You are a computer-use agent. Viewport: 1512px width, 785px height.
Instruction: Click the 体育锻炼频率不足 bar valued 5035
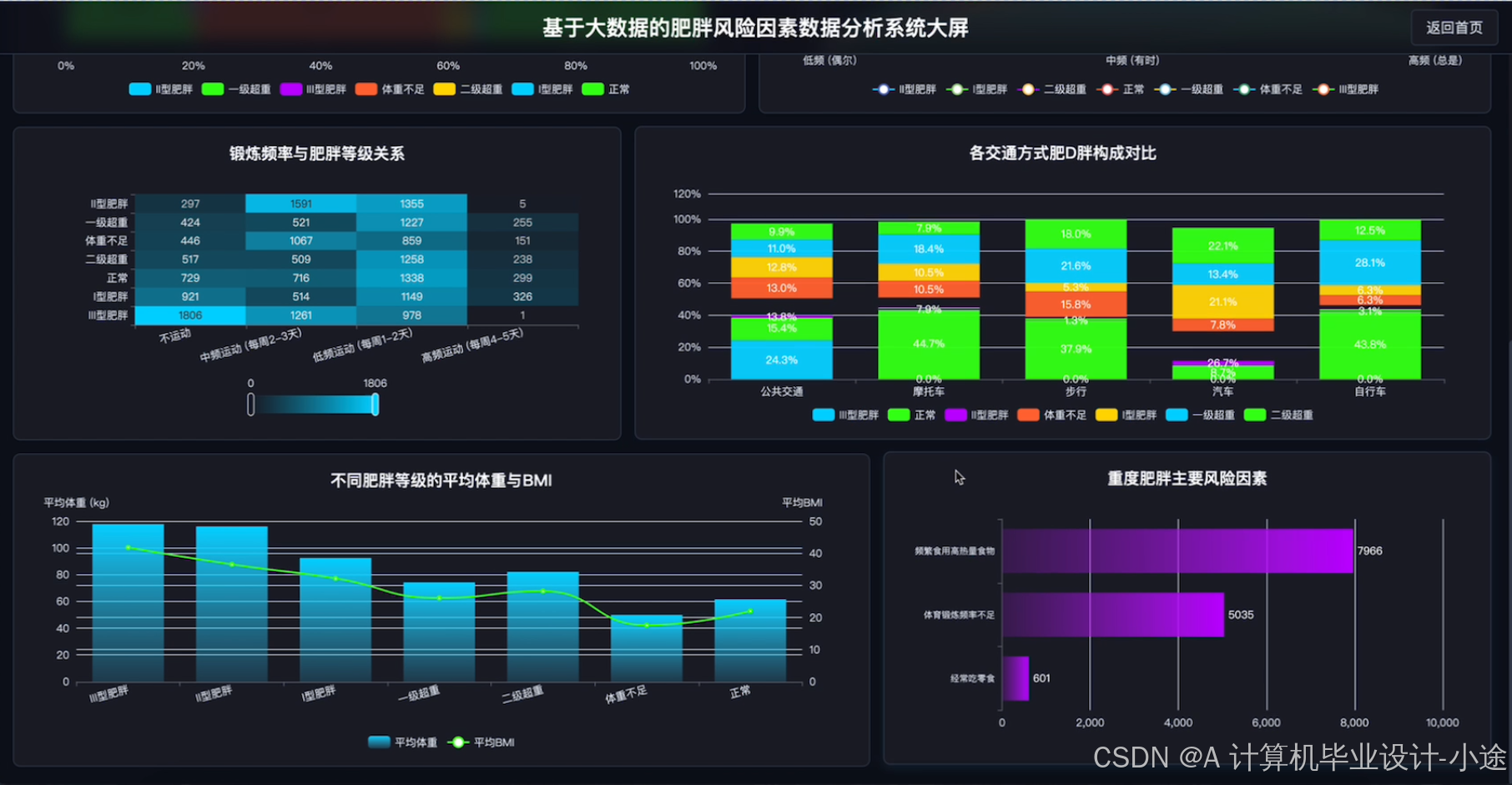click(x=1113, y=615)
